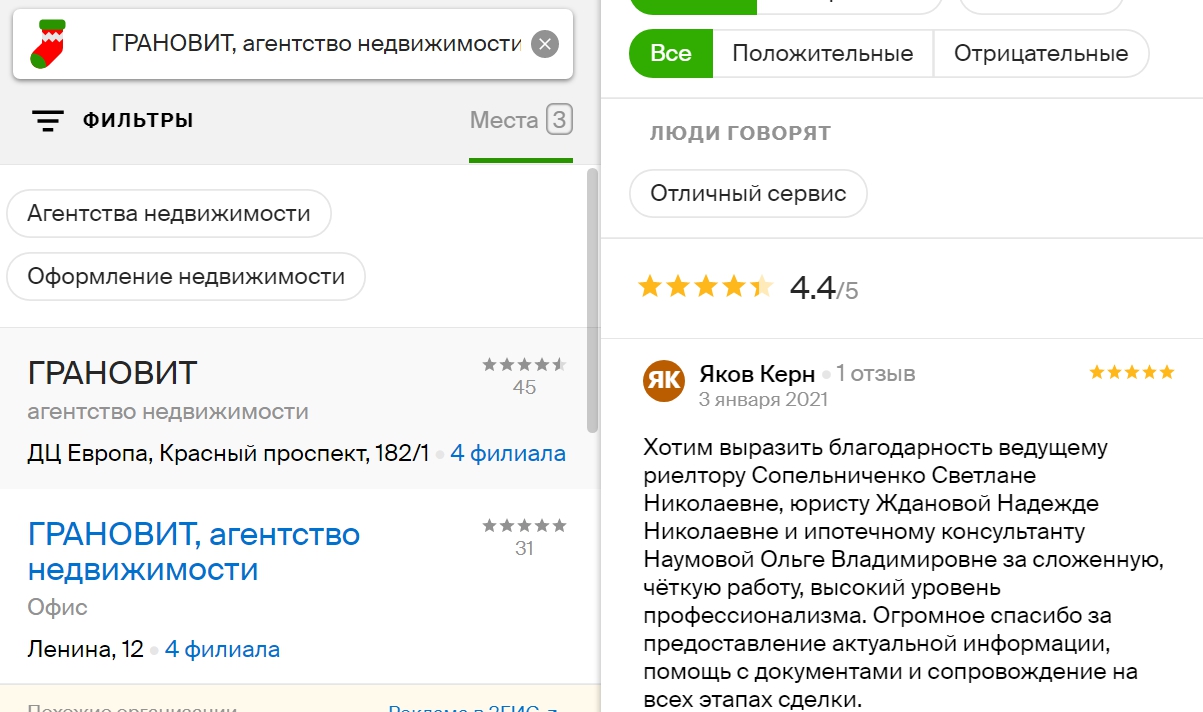Click the address Ленина, 12

[85, 649]
